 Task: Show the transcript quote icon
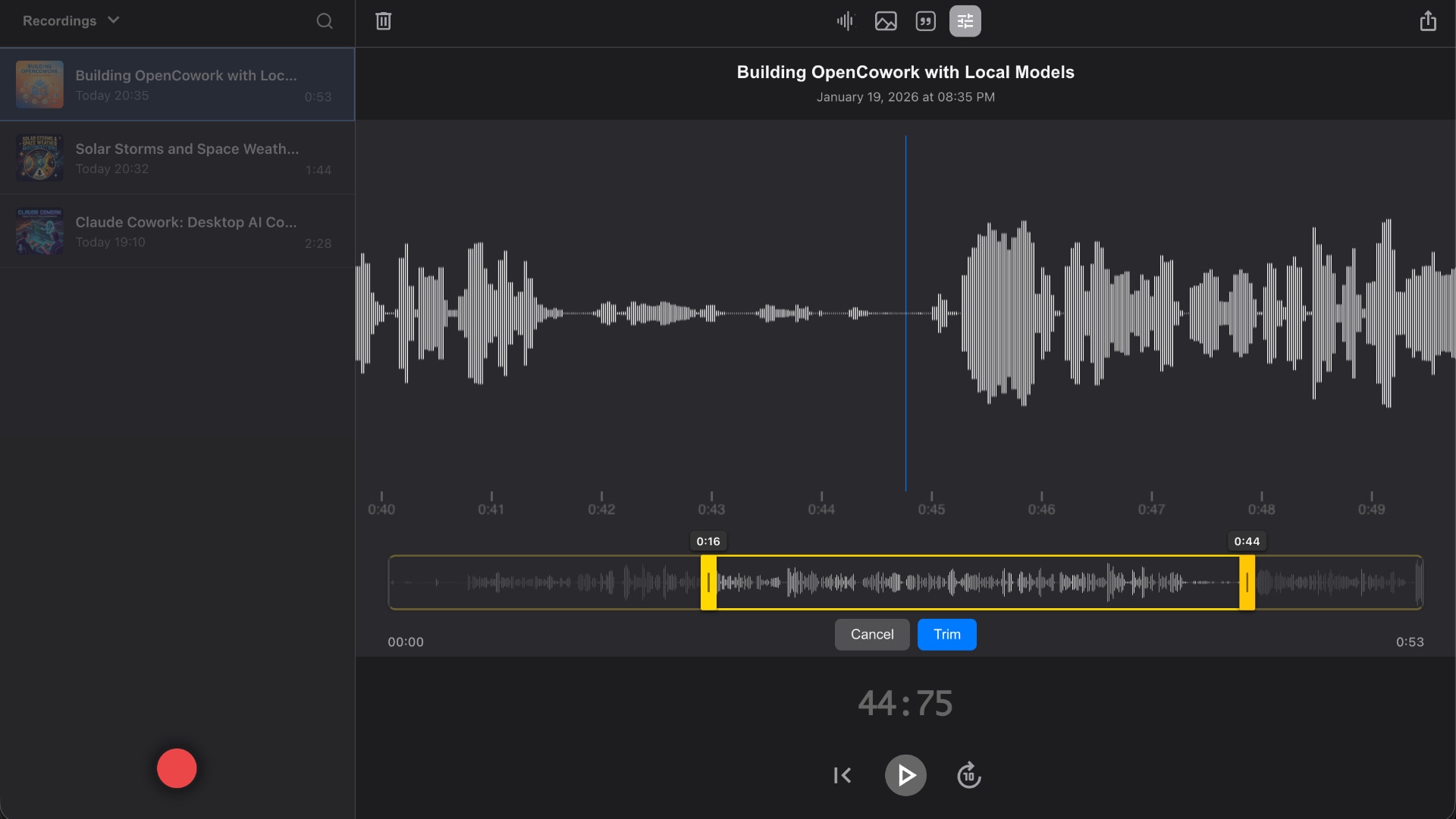click(x=925, y=21)
